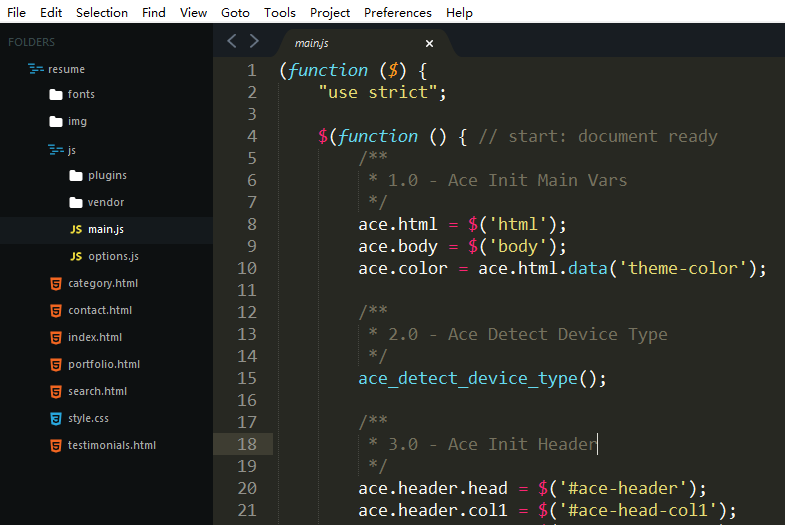Screen dimensions: 785x525
Task: Open the Help menu
Action: (x=459, y=13)
